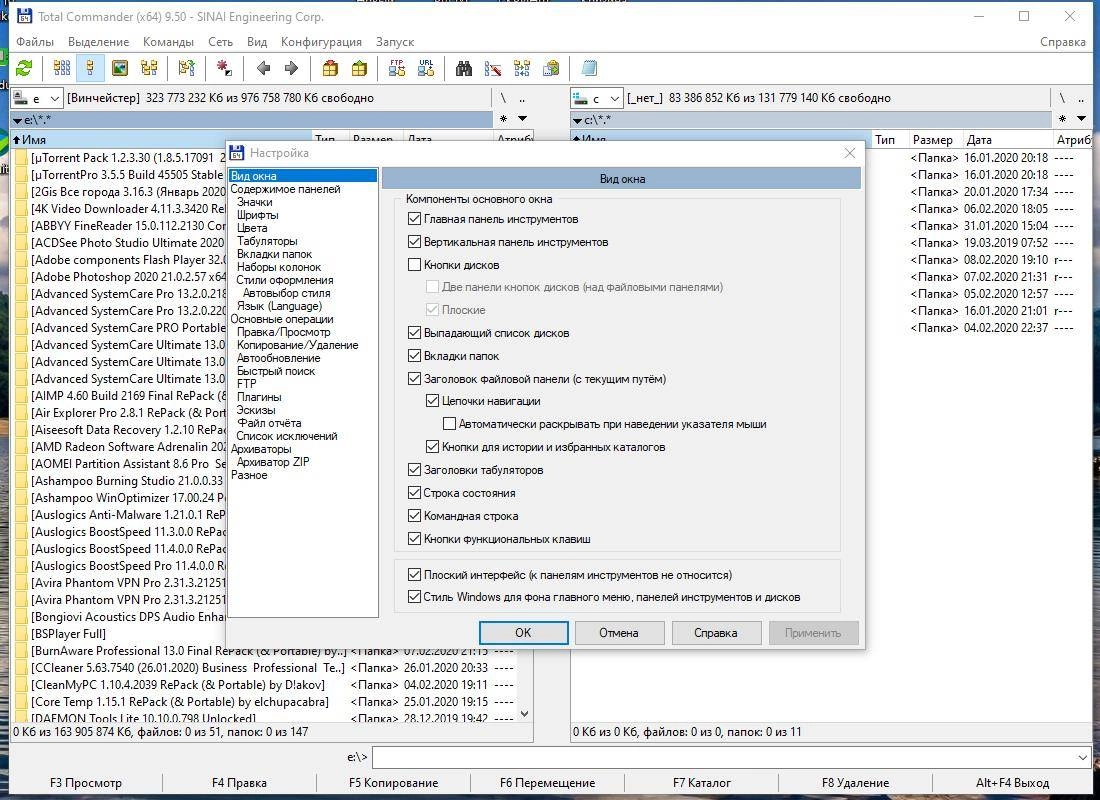Click the 'e:\*.*' left path breadcrumb arrow
This screenshot has width=1100, height=800.
pyautogui.click(x=18, y=121)
